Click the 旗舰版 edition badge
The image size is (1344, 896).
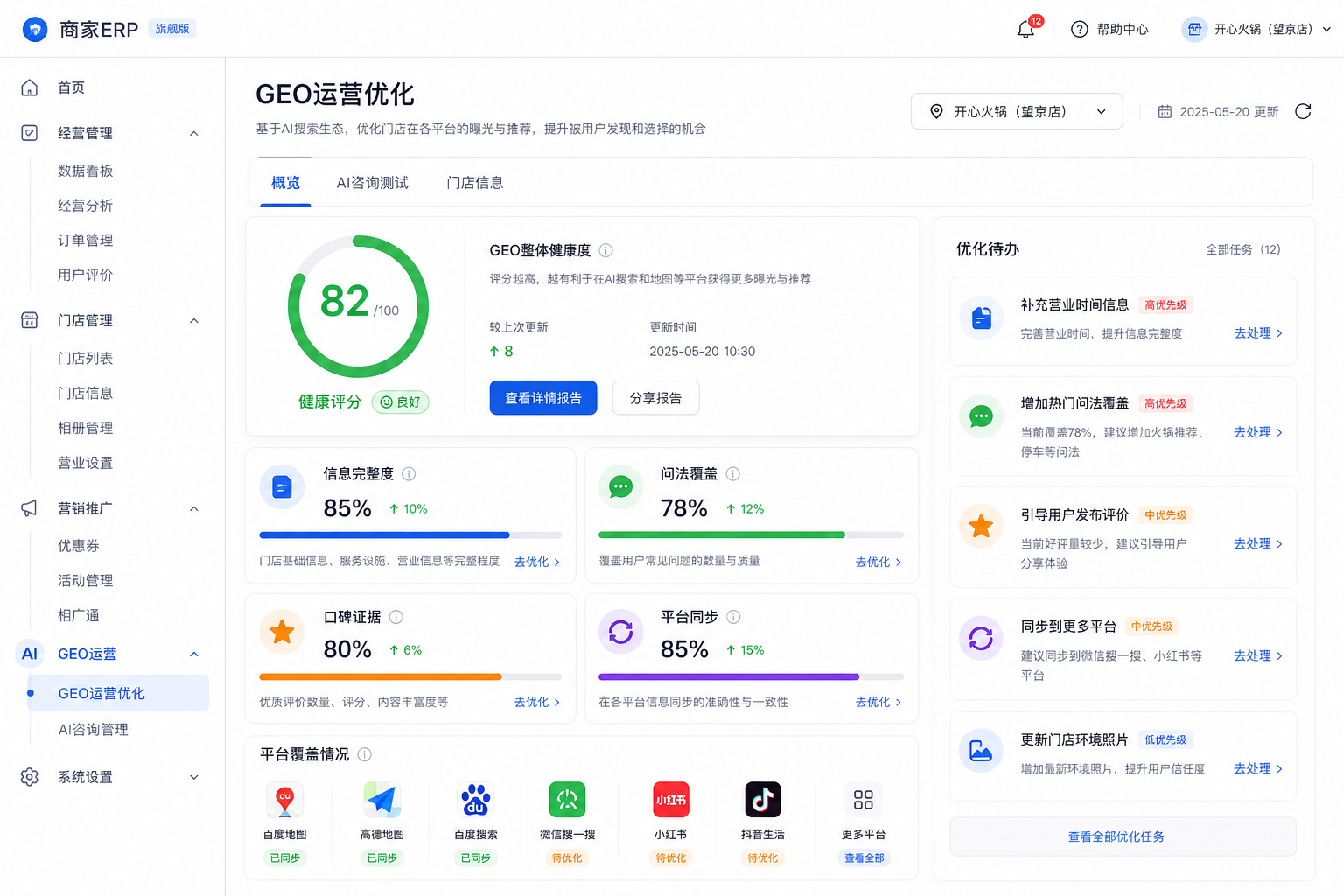point(172,29)
